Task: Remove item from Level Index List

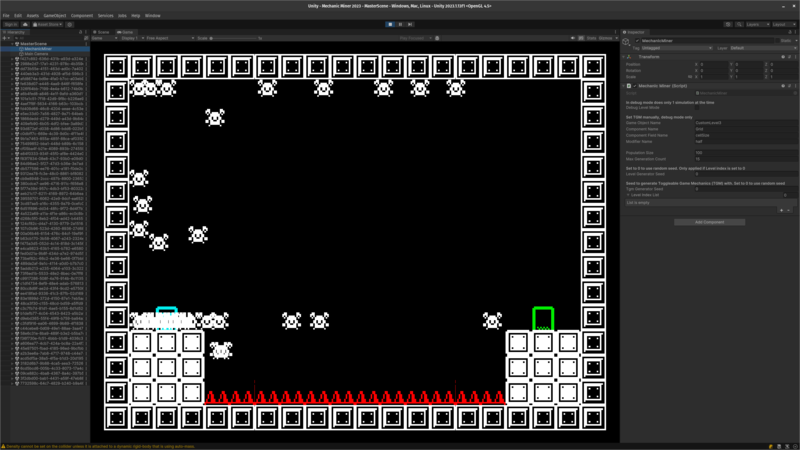Action: point(788,210)
